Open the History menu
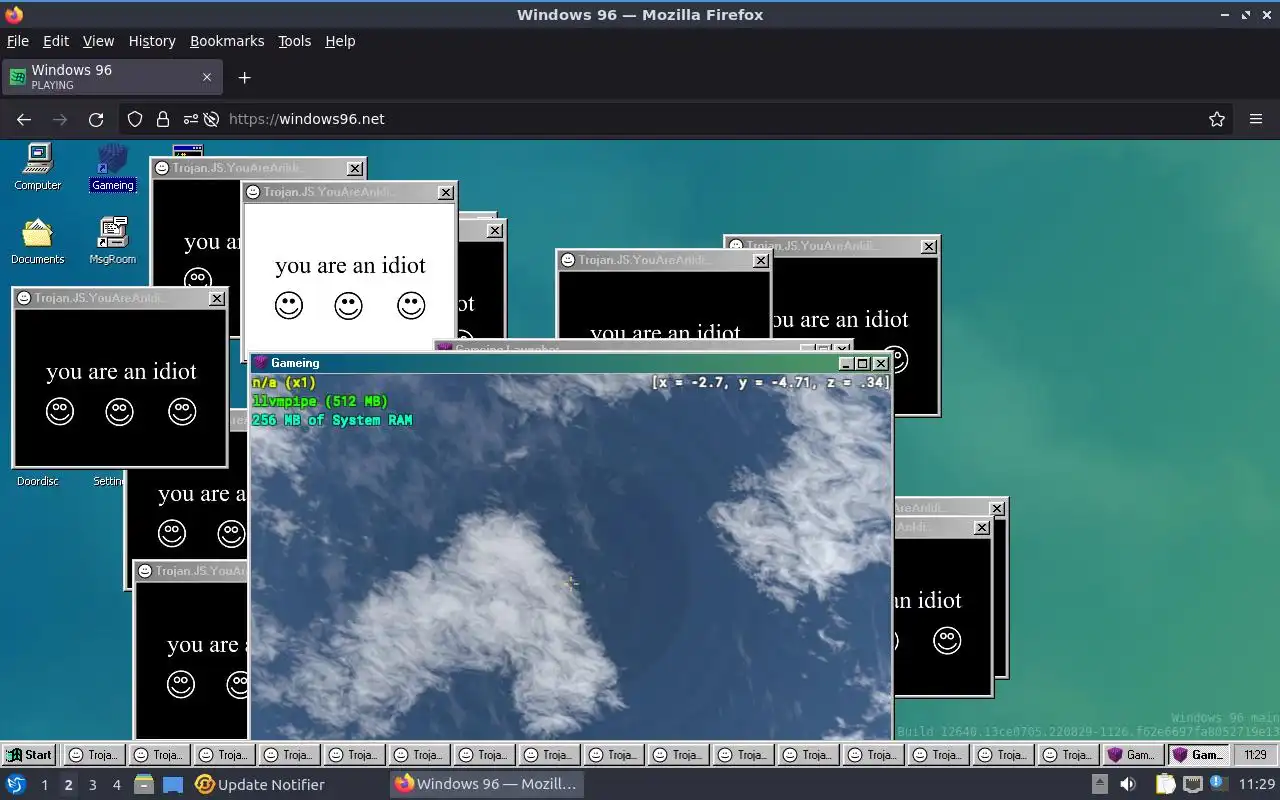1280x800 pixels. coord(152,41)
